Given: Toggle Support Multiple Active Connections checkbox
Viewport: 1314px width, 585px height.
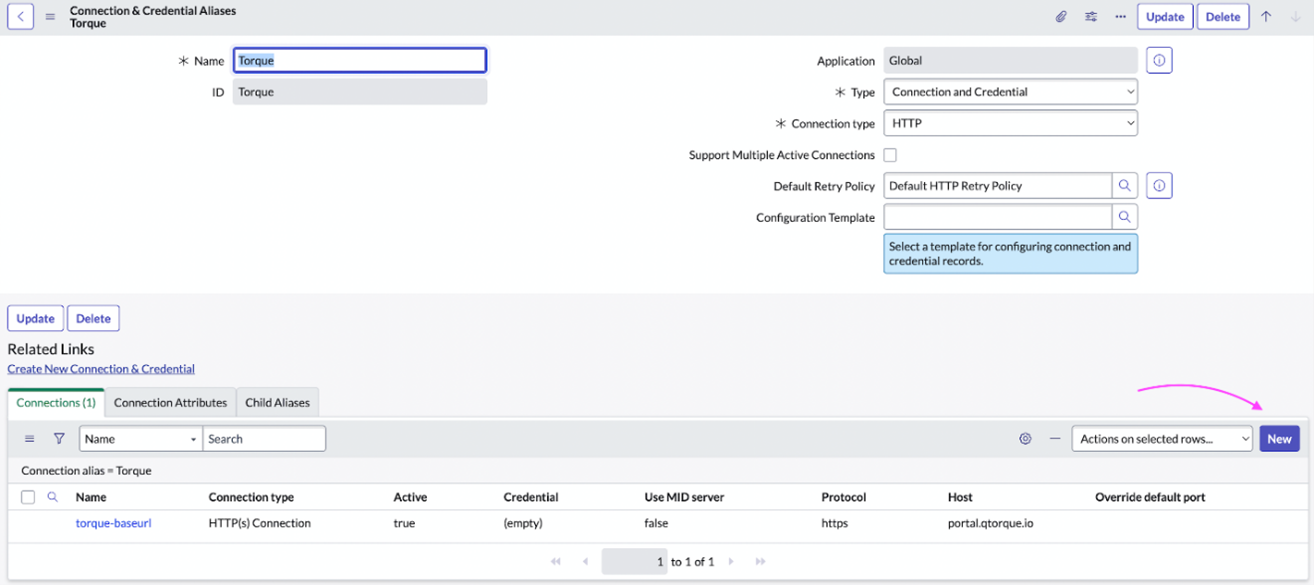Looking at the screenshot, I should [x=888, y=154].
